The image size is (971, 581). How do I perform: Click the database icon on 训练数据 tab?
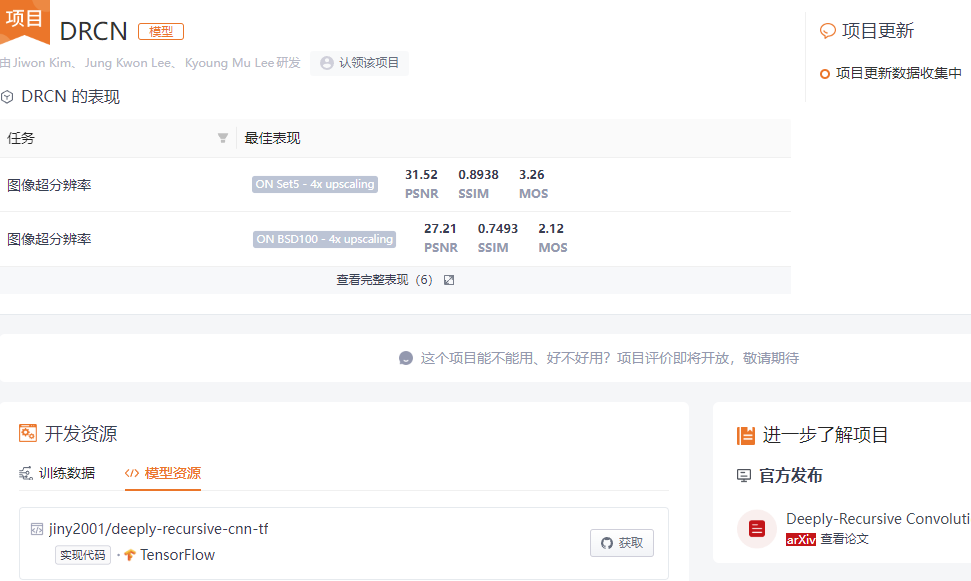pyautogui.click(x=26, y=474)
